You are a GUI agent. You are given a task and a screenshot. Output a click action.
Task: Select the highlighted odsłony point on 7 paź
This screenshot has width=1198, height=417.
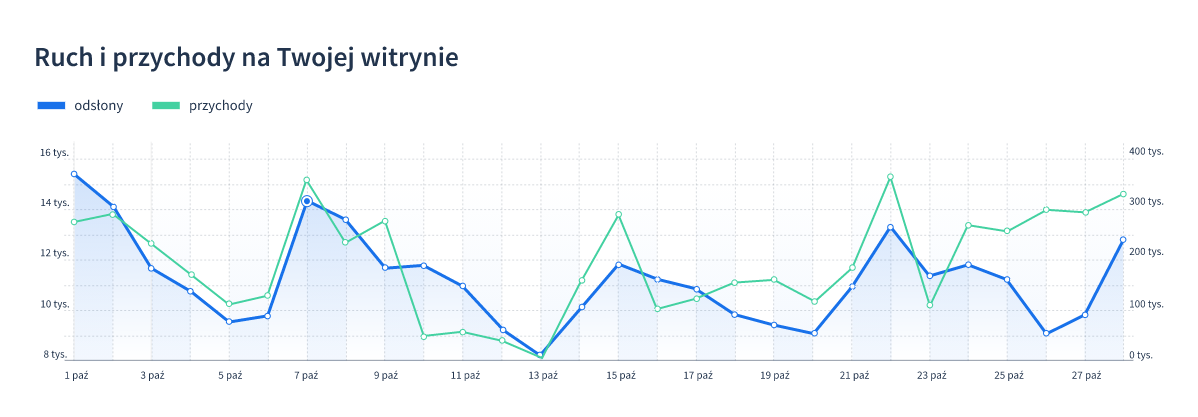tap(307, 202)
